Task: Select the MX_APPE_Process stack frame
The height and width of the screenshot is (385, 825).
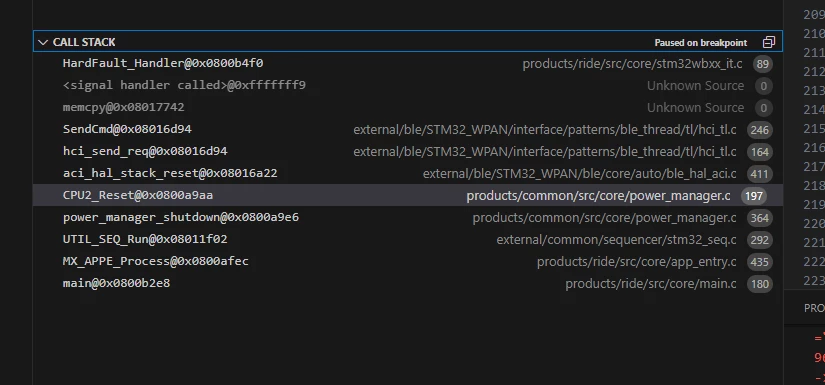Action: [407, 262]
